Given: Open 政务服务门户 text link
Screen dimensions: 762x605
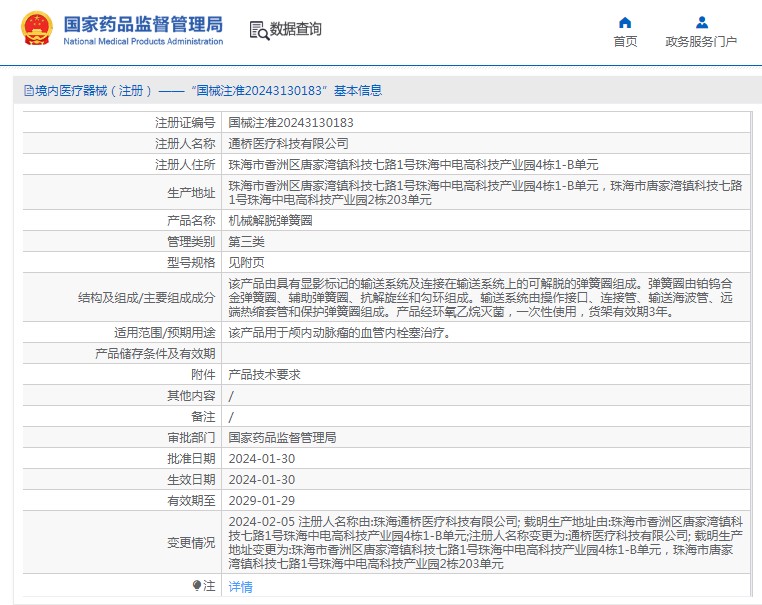Looking at the screenshot, I should point(701,42).
